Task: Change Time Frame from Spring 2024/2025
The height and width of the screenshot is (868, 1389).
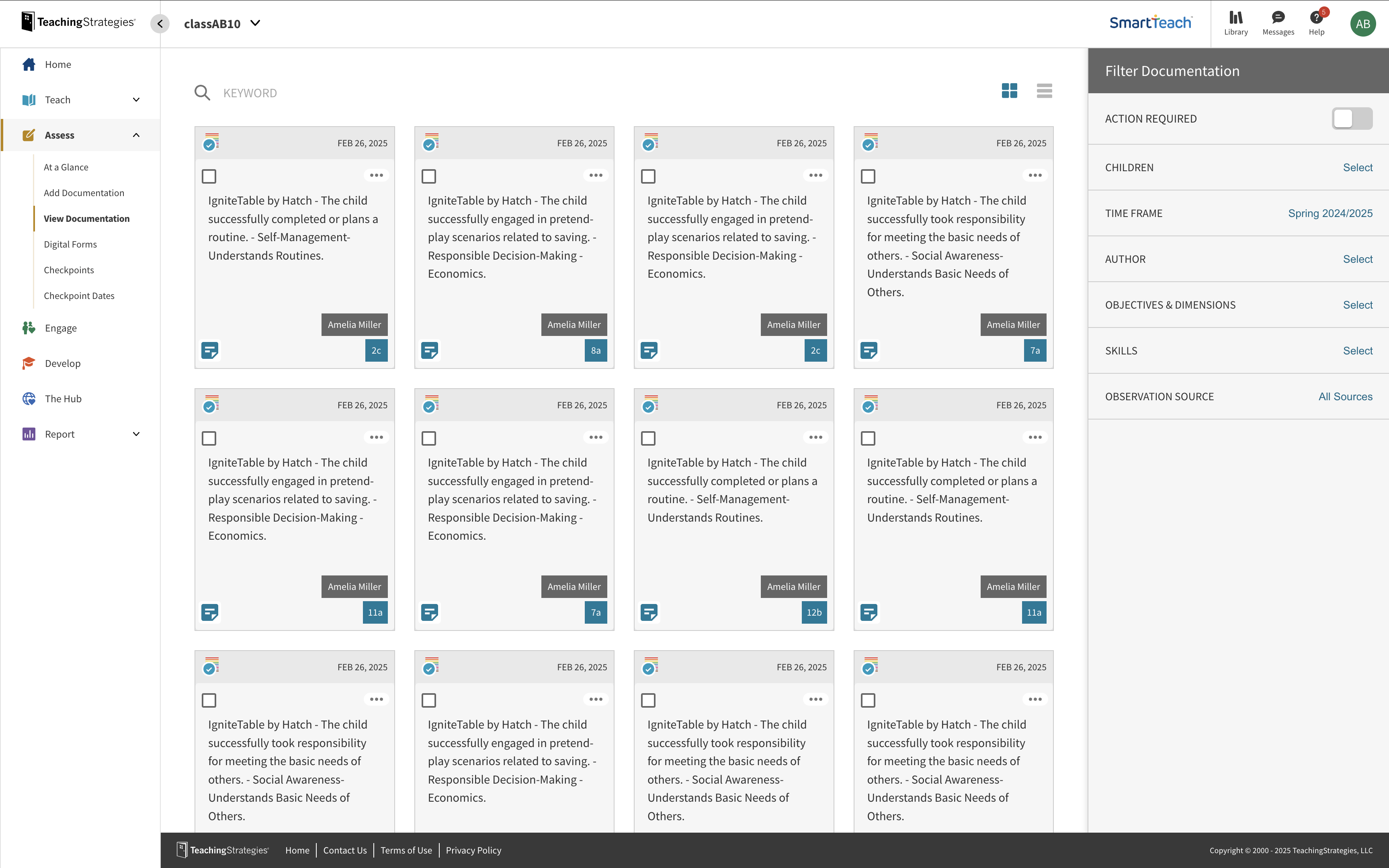Action: [x=1330, y=213]
